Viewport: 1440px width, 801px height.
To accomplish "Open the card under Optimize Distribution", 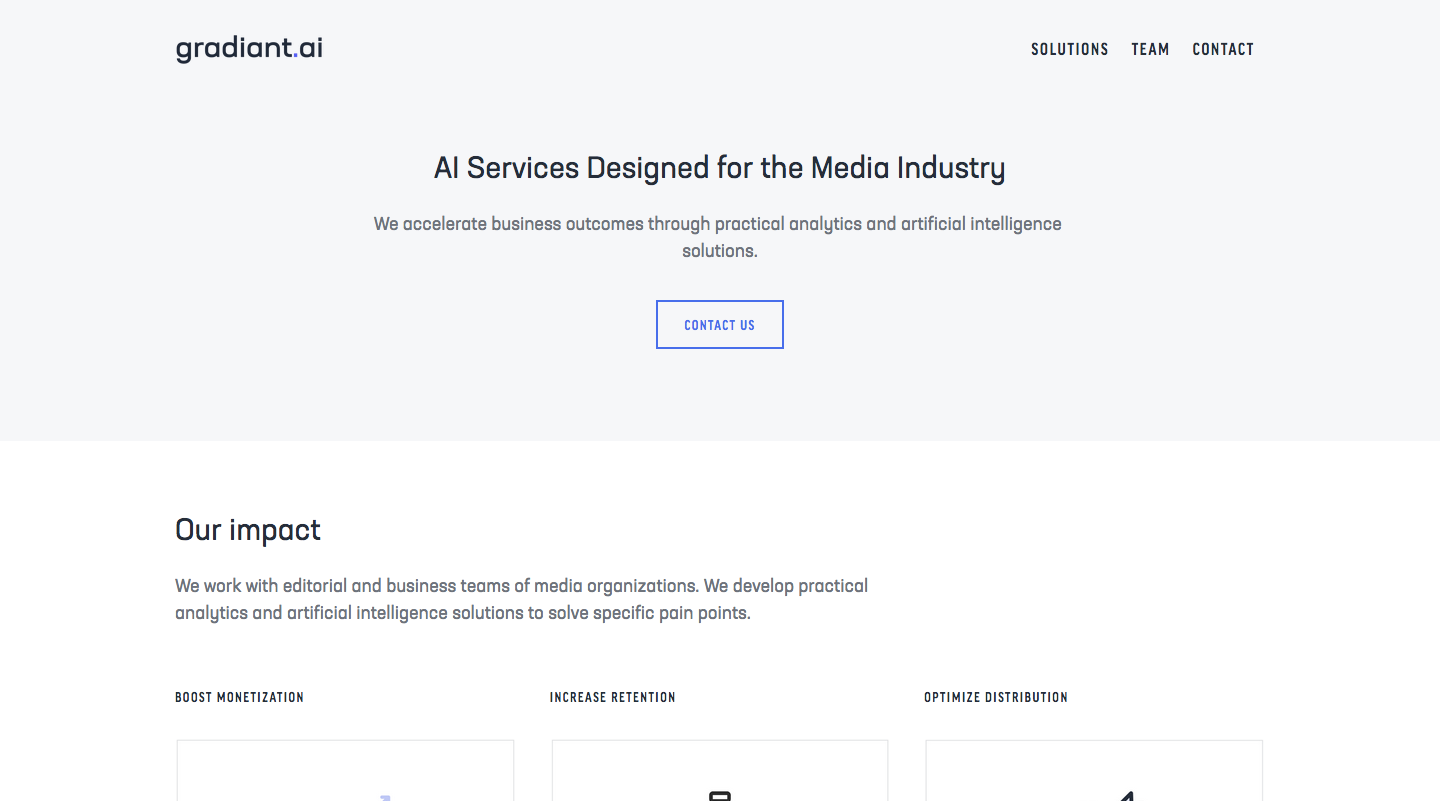I will [1094, 770].
